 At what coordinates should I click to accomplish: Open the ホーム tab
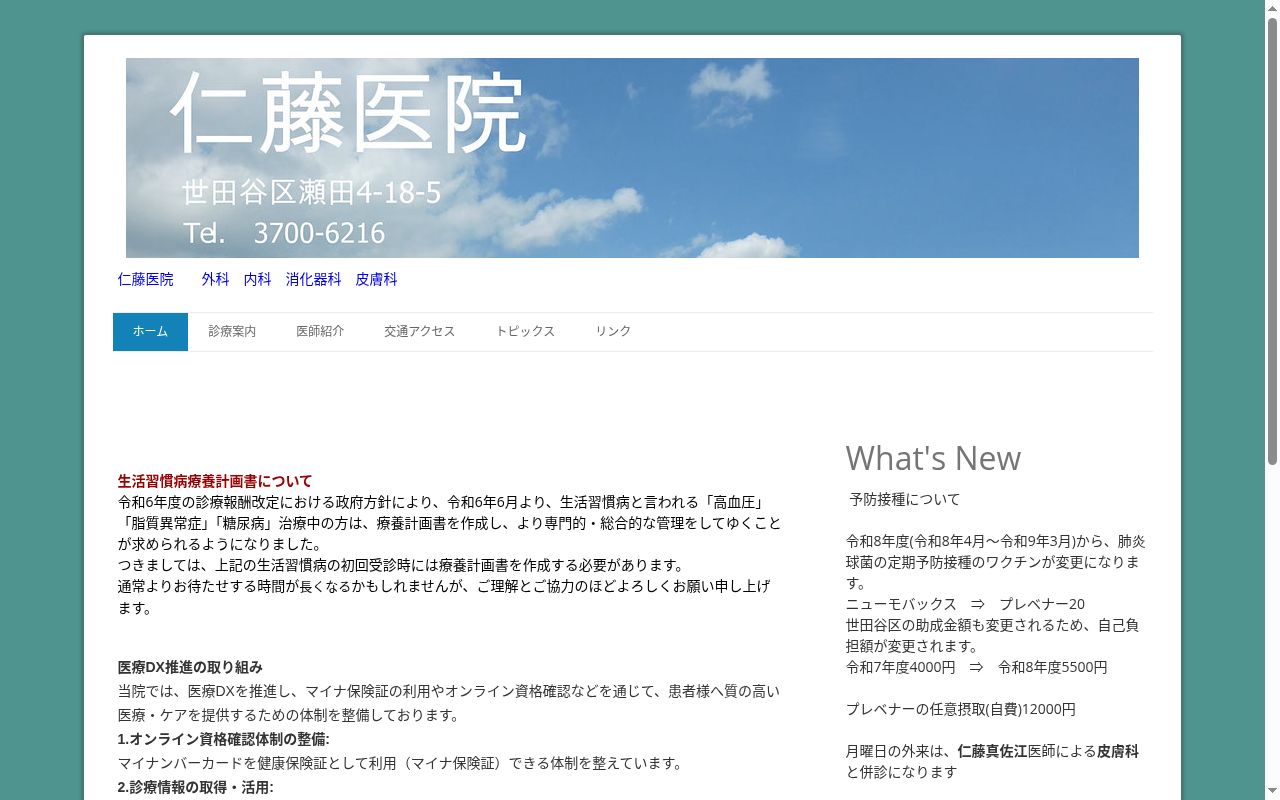pos(150,332)
